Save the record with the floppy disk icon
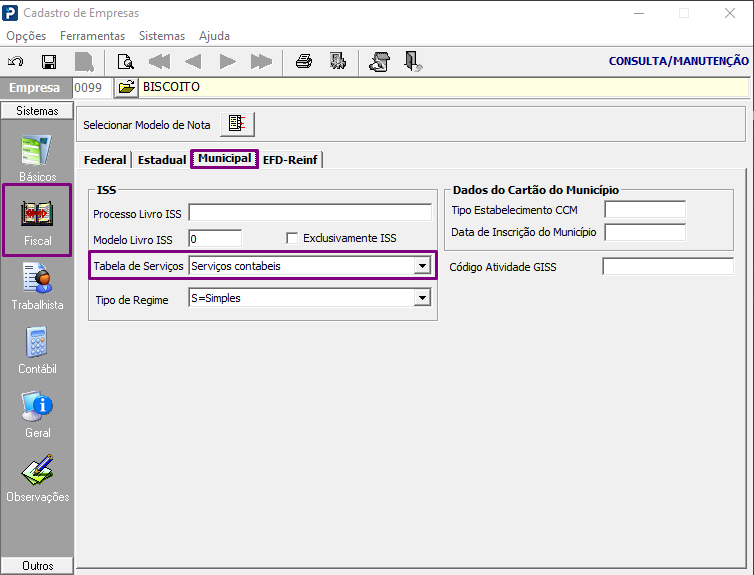This screenshot has width=754, height=575. 49,62
